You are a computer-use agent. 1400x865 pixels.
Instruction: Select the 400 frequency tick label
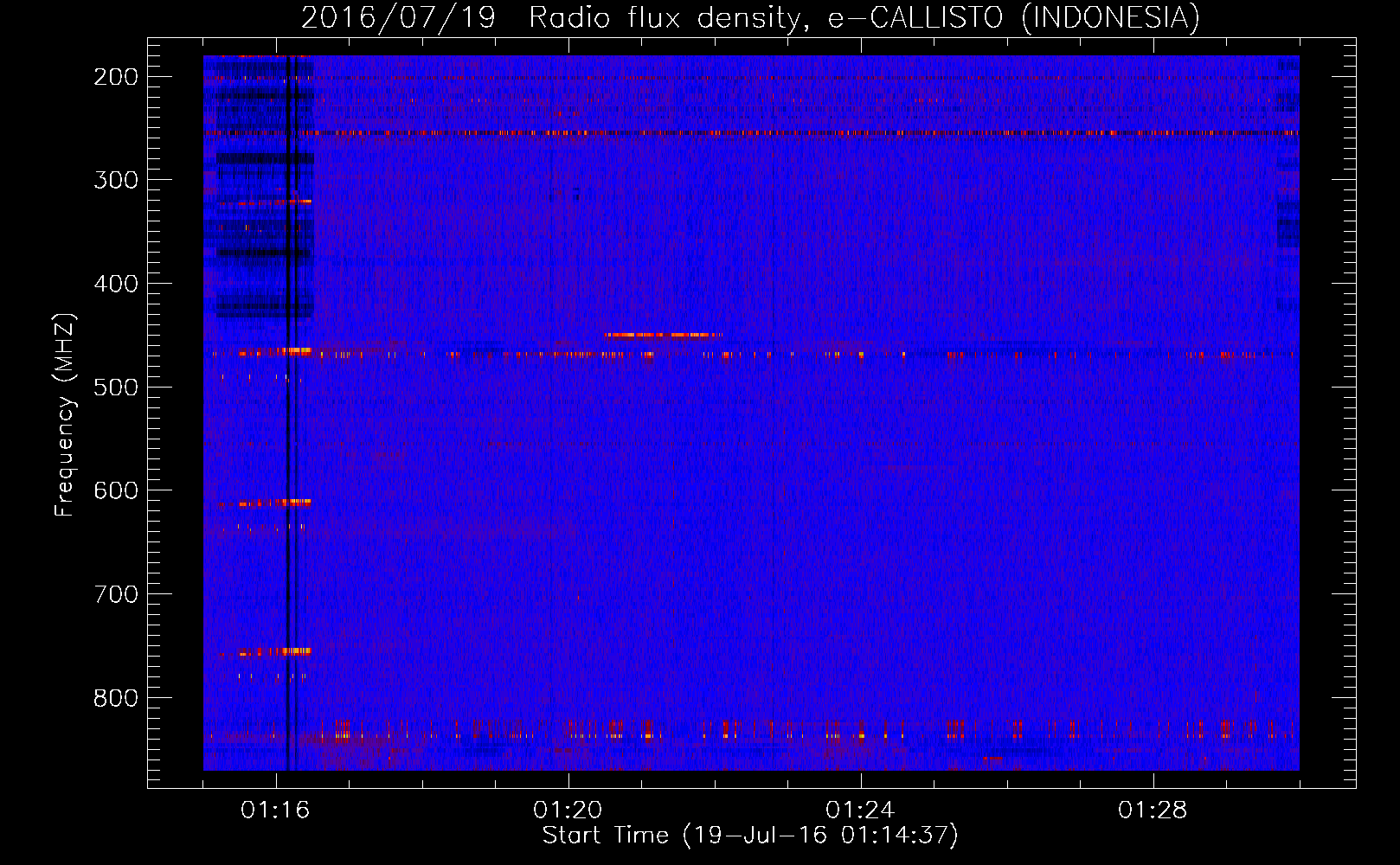pos(116,284)
